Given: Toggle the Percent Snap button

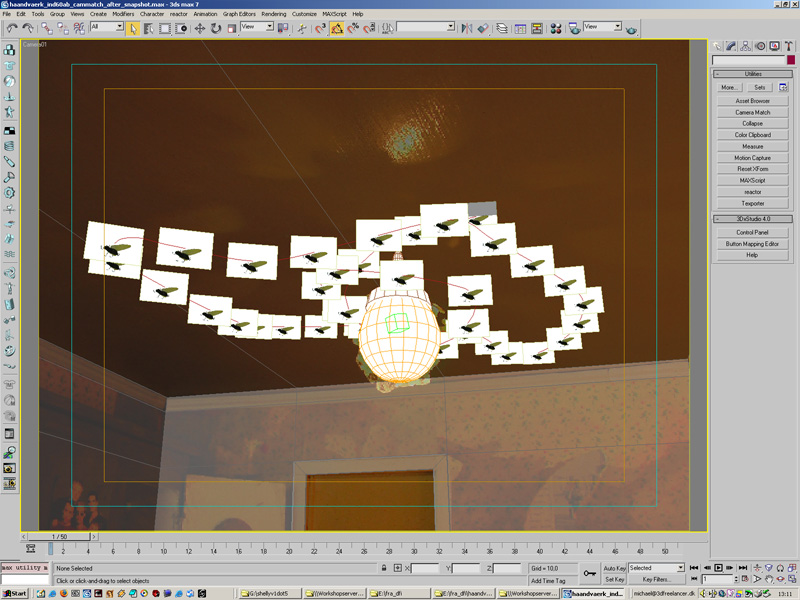Looking at the screenshot, I should [x=353, y=29].
